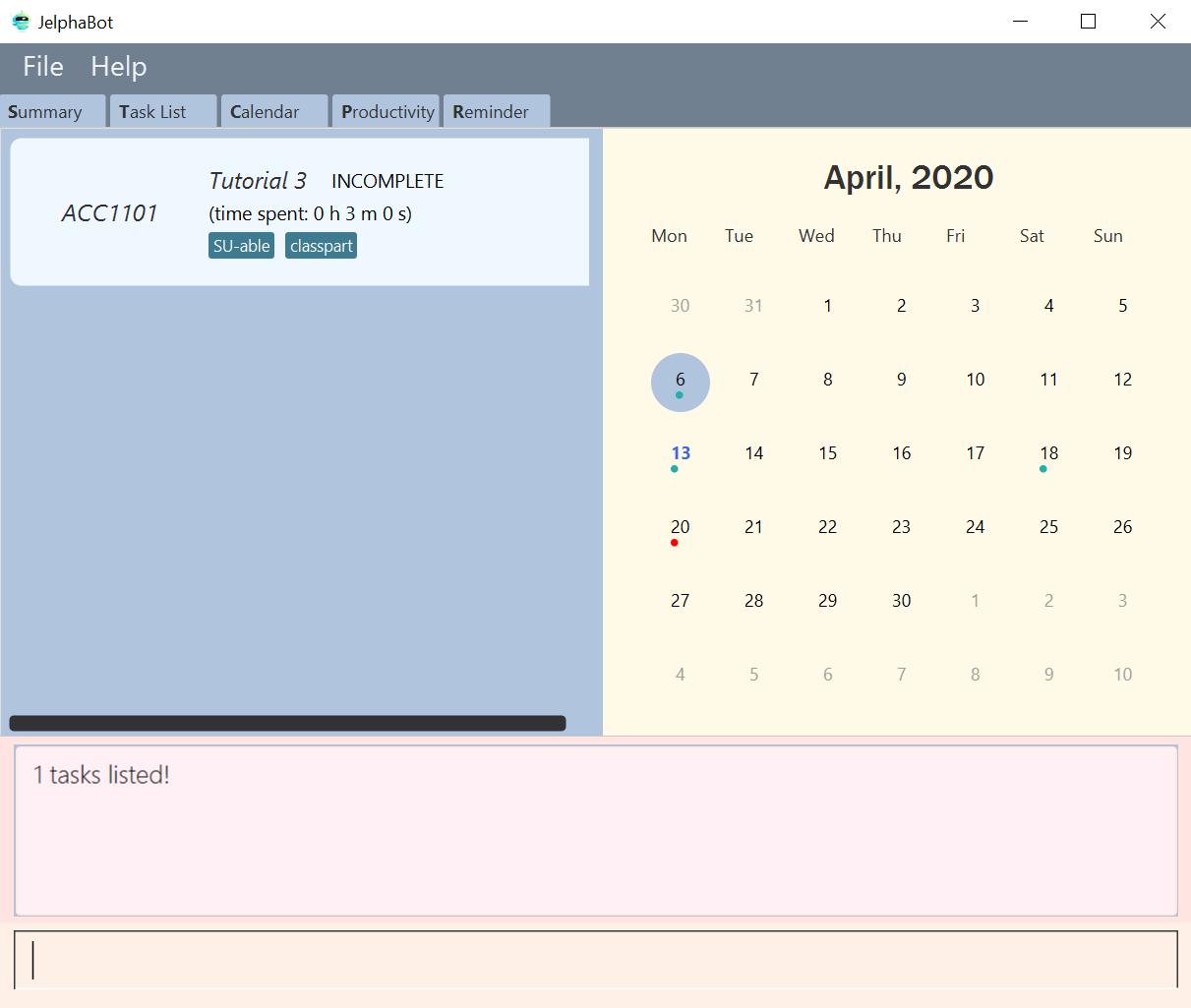This screenshot has width=1191, height=1008.
Task: Select April 25 on the calendar
Action: (x=1048, y=527)
